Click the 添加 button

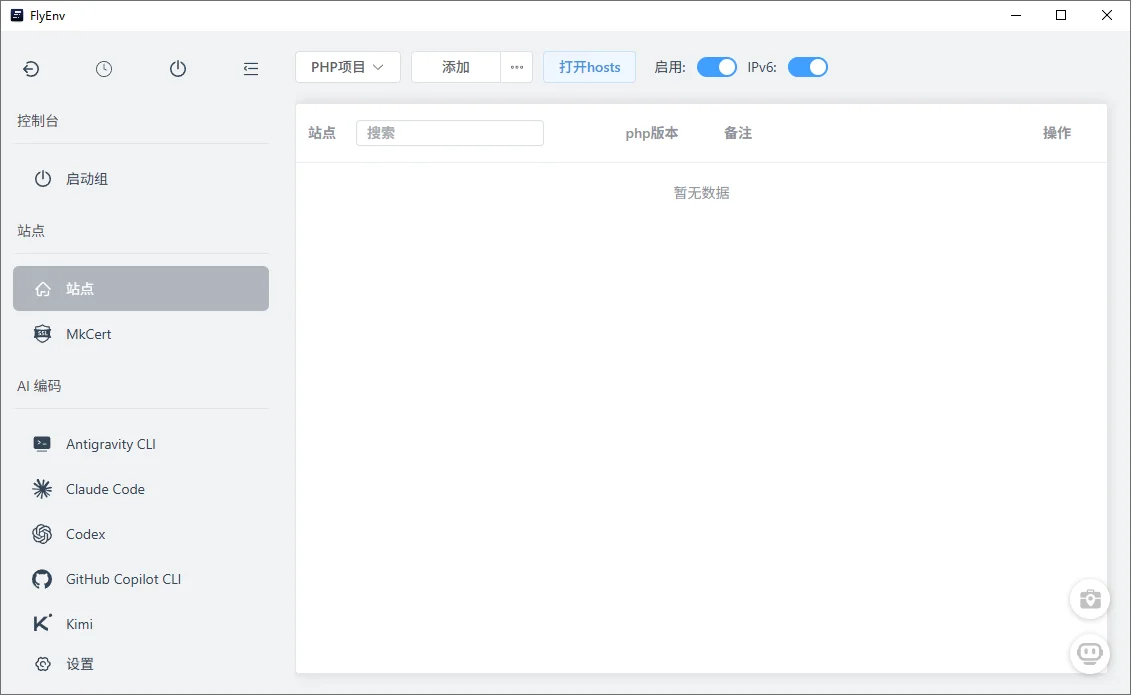click(x=456, y=67)
